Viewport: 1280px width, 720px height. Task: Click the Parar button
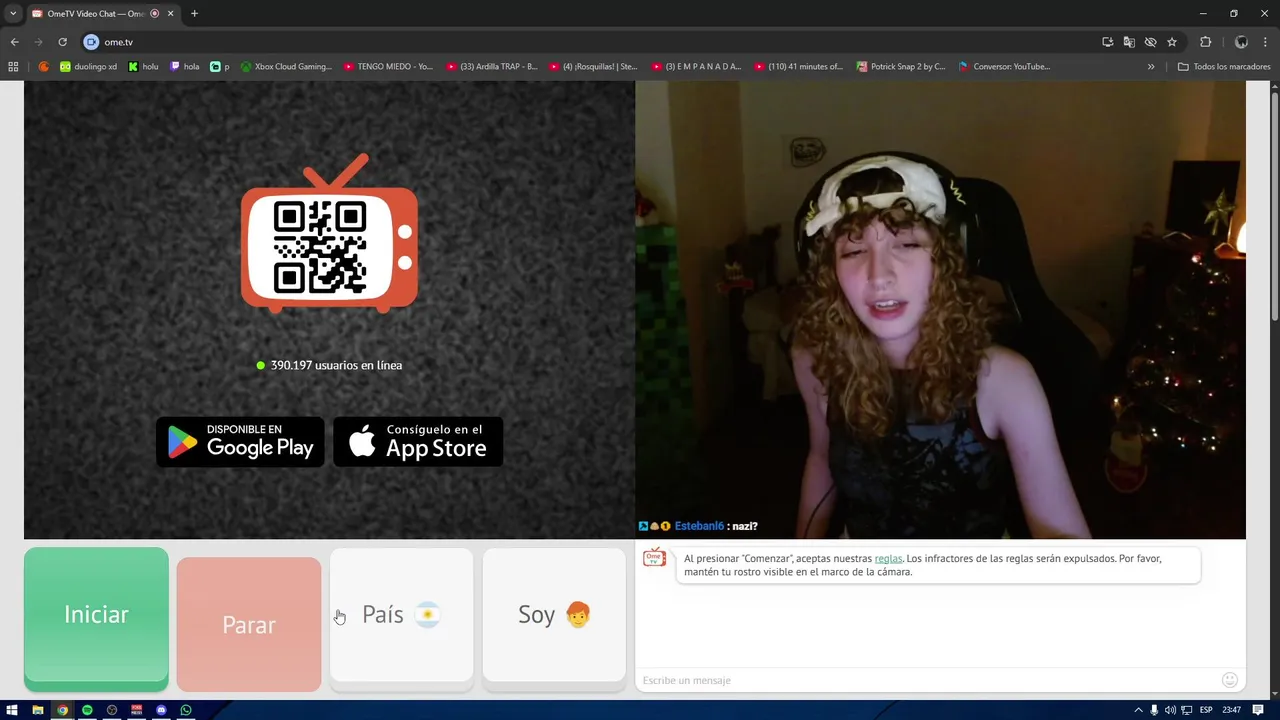coord(249,625)
